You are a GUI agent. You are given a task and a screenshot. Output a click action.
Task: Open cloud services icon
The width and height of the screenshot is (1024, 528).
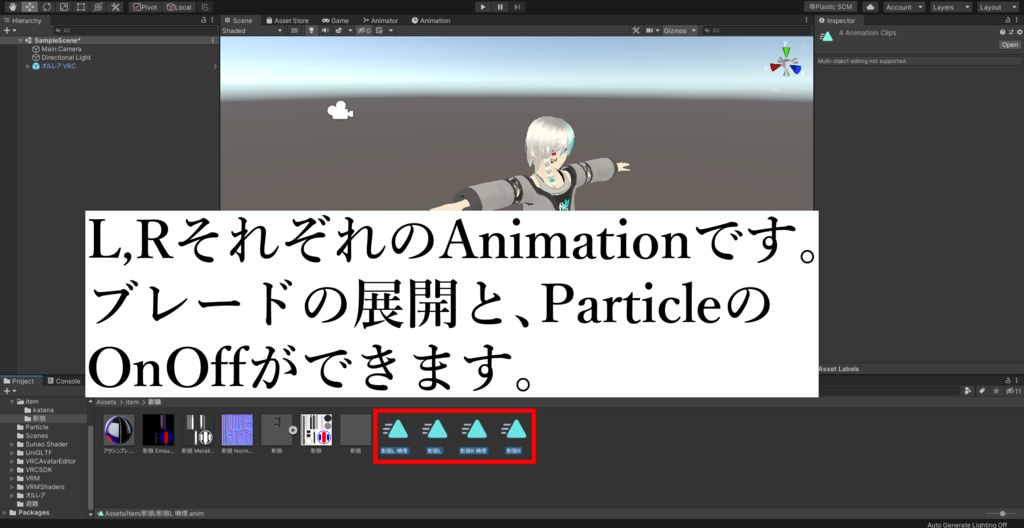(x=871, y=7)
